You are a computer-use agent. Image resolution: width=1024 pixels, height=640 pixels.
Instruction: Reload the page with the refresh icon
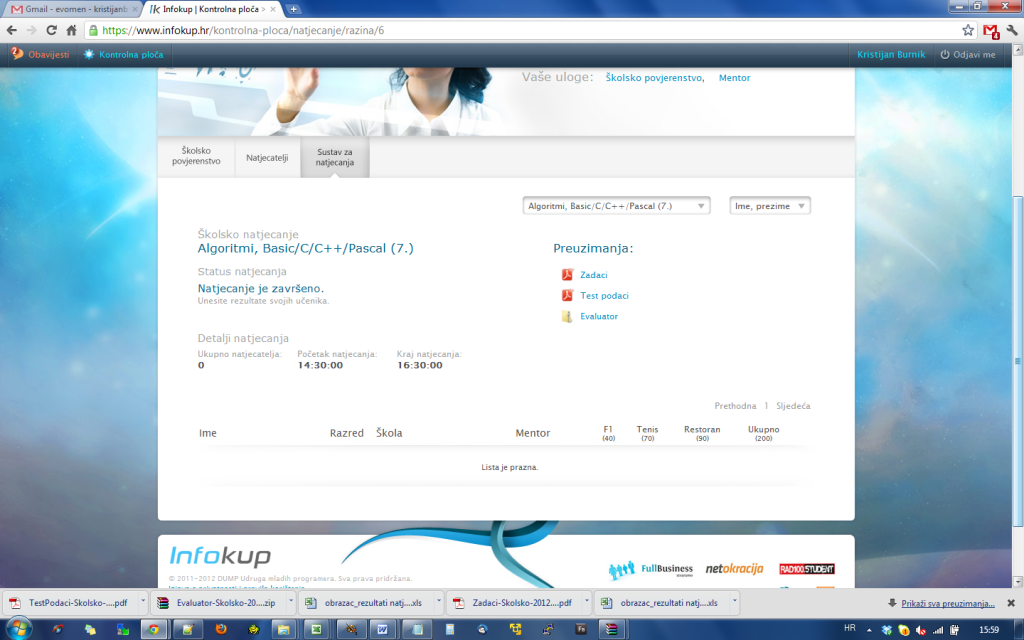(x=69, y=30)
